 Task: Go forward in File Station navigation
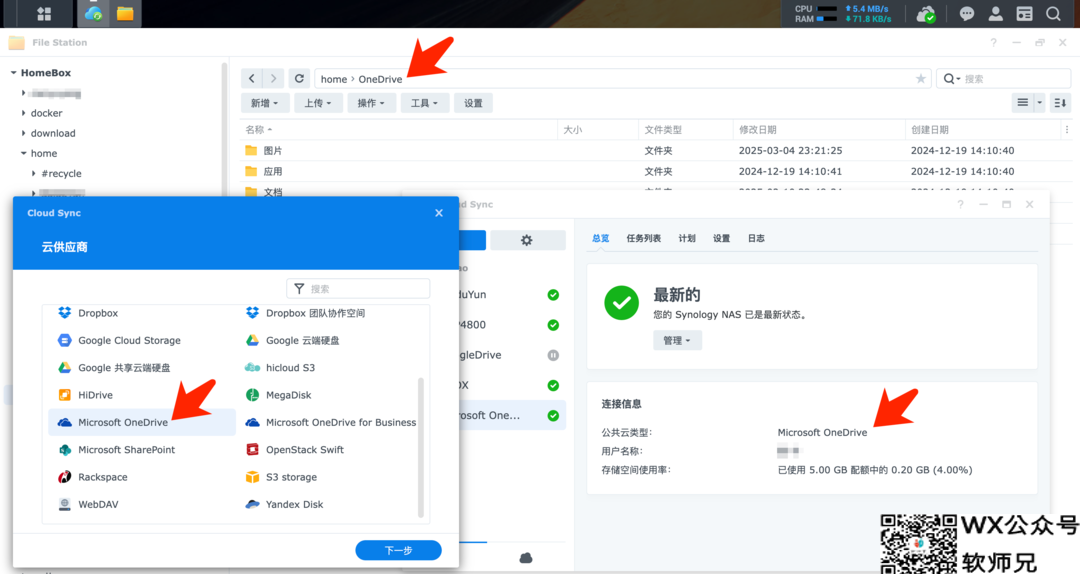(x=273, y=79)
